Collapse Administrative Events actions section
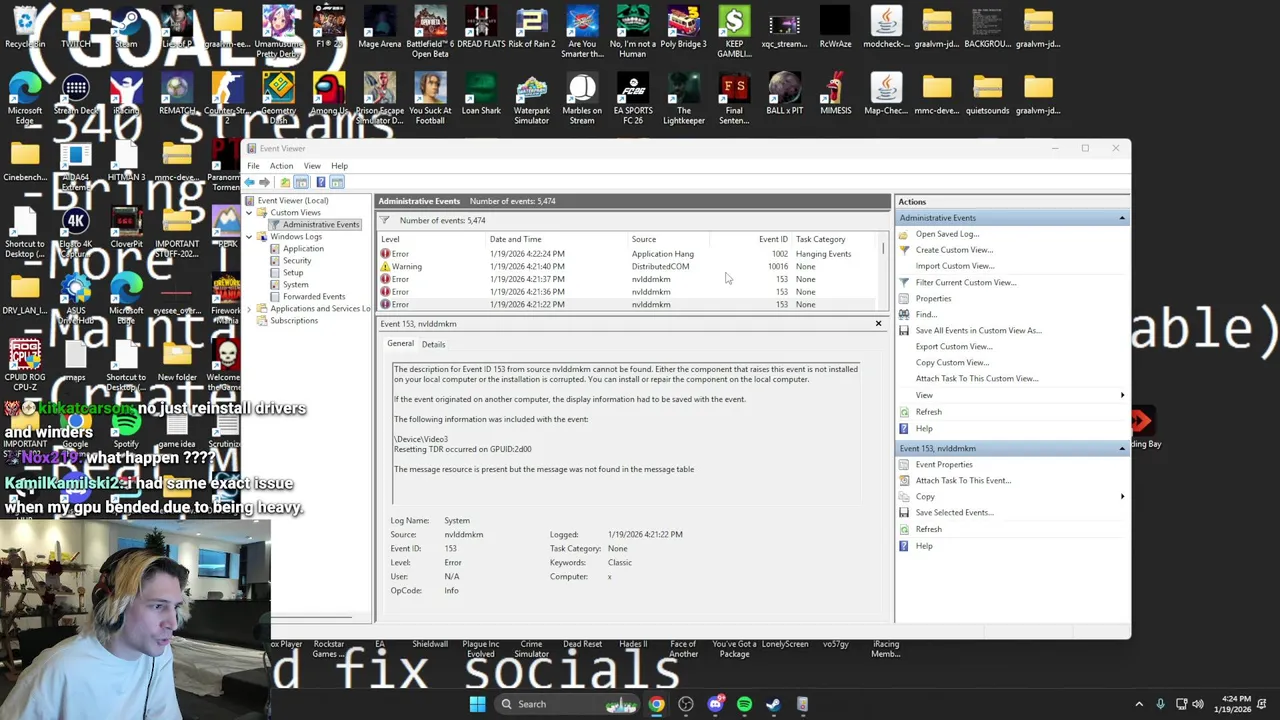Image resolution: width=1280 pixels, height=720 pixels. 1122,218
